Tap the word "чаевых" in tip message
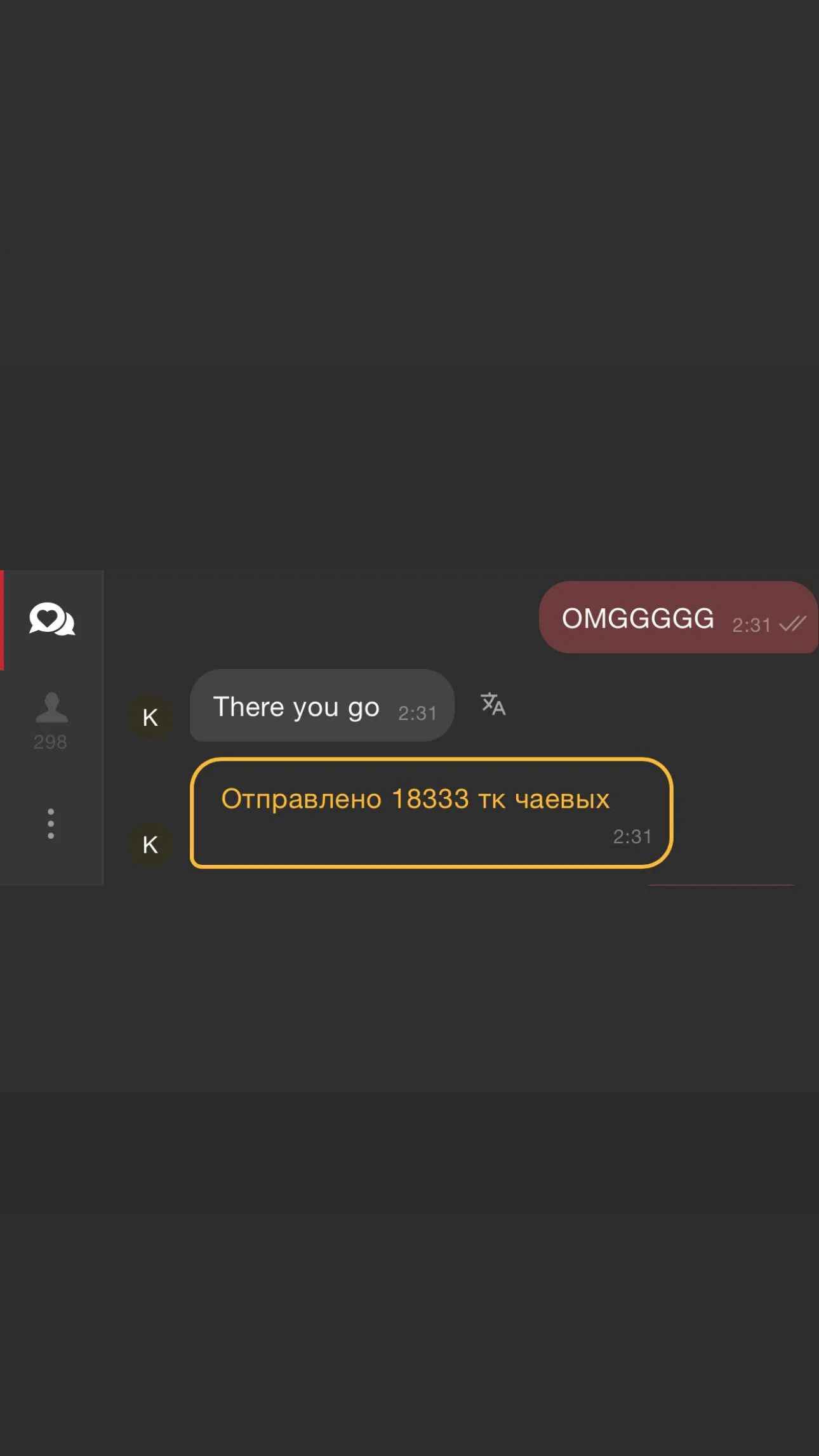The image size is (819, 1456). click(x=562, y=799)
